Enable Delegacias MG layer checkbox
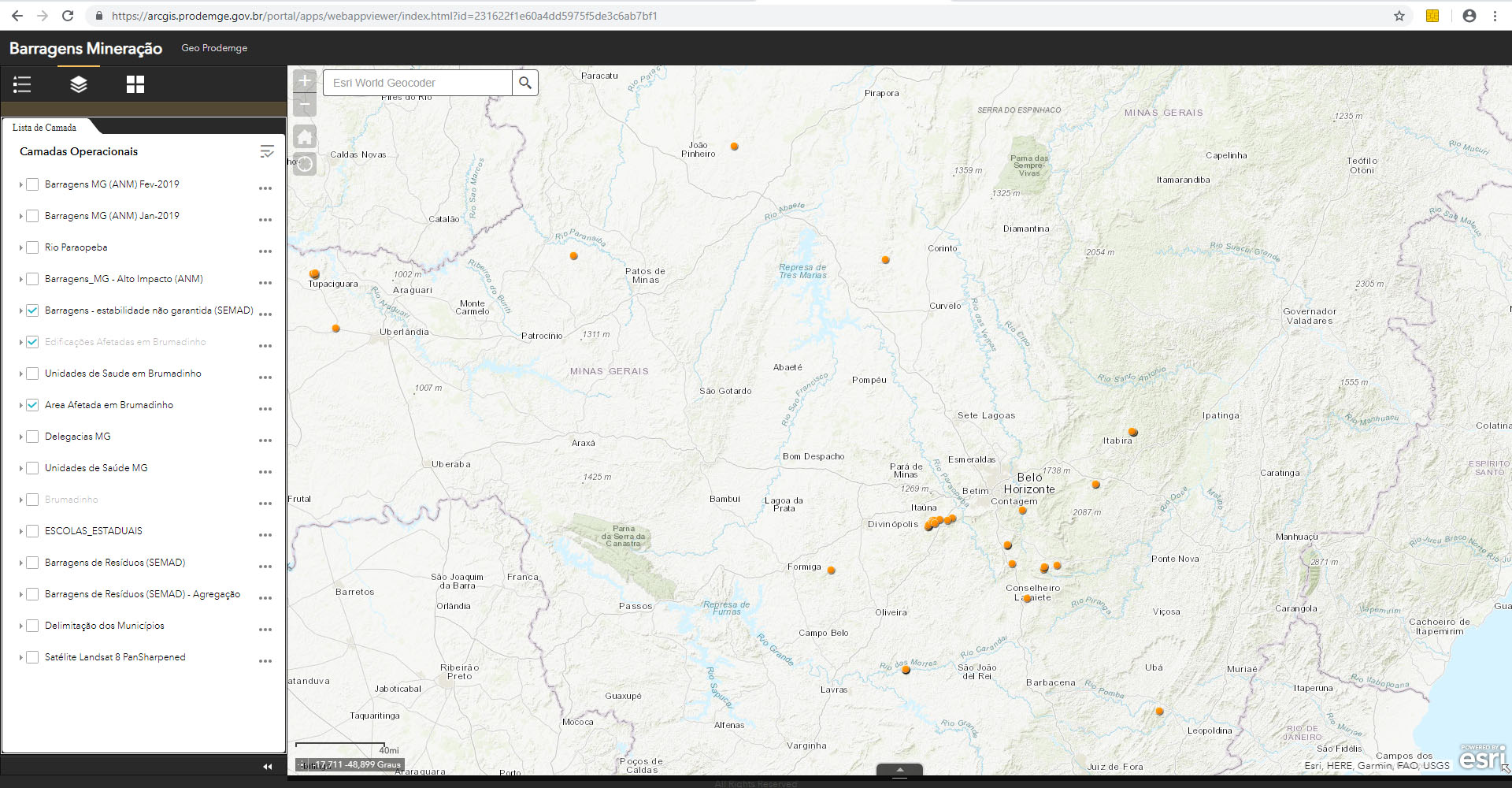This screenshot has height=788, width=1512. [x=32, y=437]
